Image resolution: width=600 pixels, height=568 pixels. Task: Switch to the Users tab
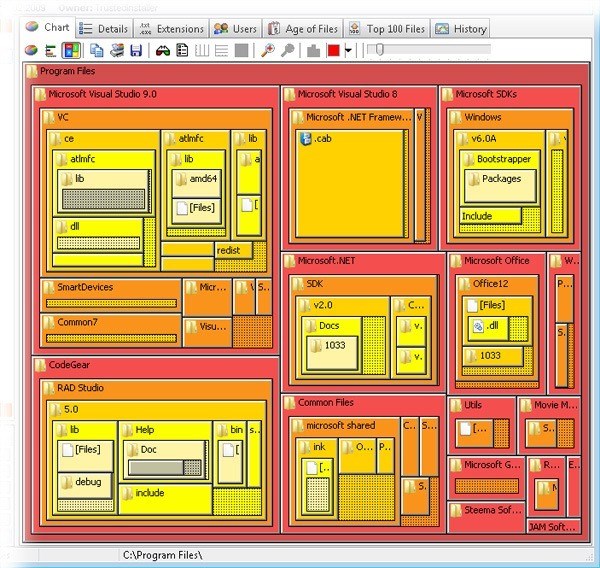[x=235, y=29]
